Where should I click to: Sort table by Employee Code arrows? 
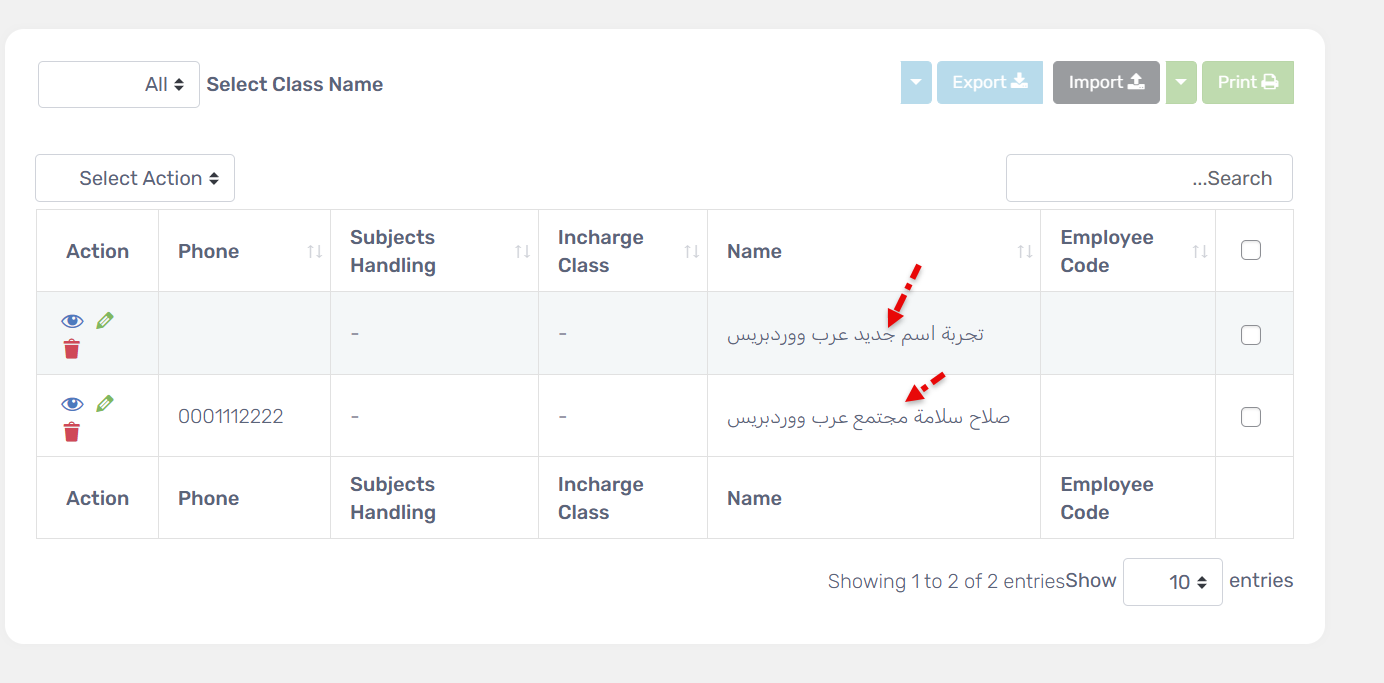pos(1201,251)
